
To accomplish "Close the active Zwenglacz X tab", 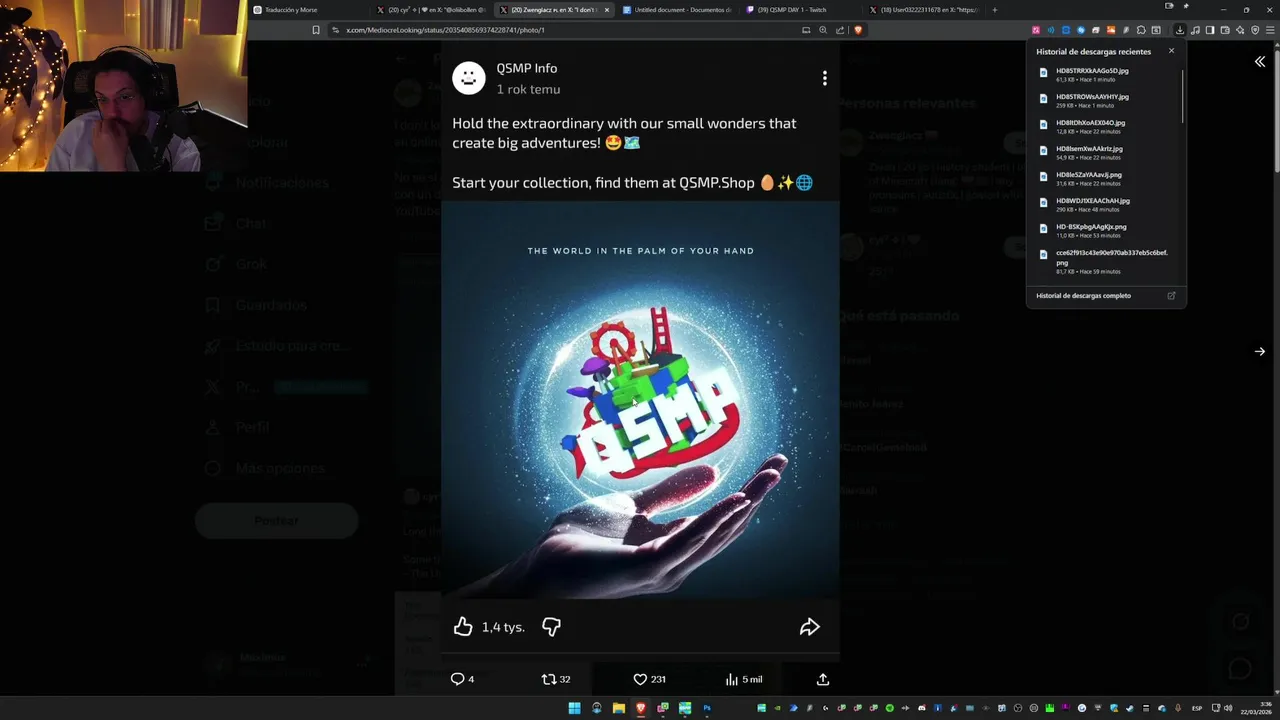I will (x=606, y=10).
